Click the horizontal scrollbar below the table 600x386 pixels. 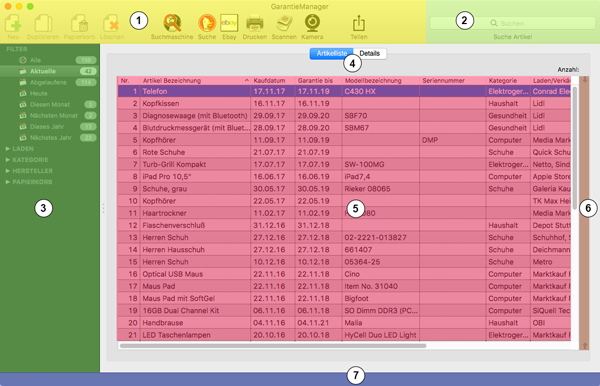point(273,345)
